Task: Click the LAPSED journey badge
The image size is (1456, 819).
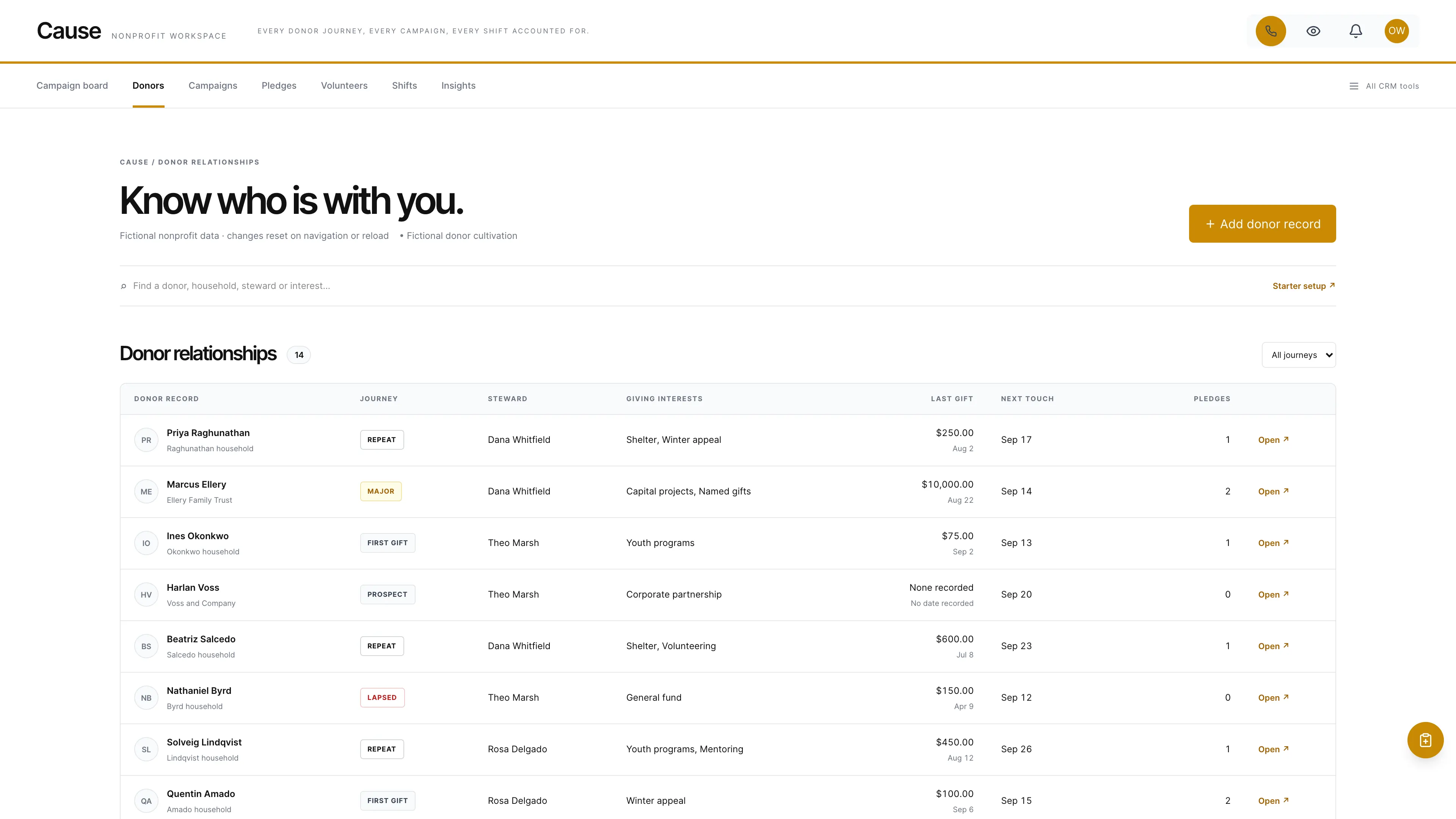Action: click(x=382, y=698)
